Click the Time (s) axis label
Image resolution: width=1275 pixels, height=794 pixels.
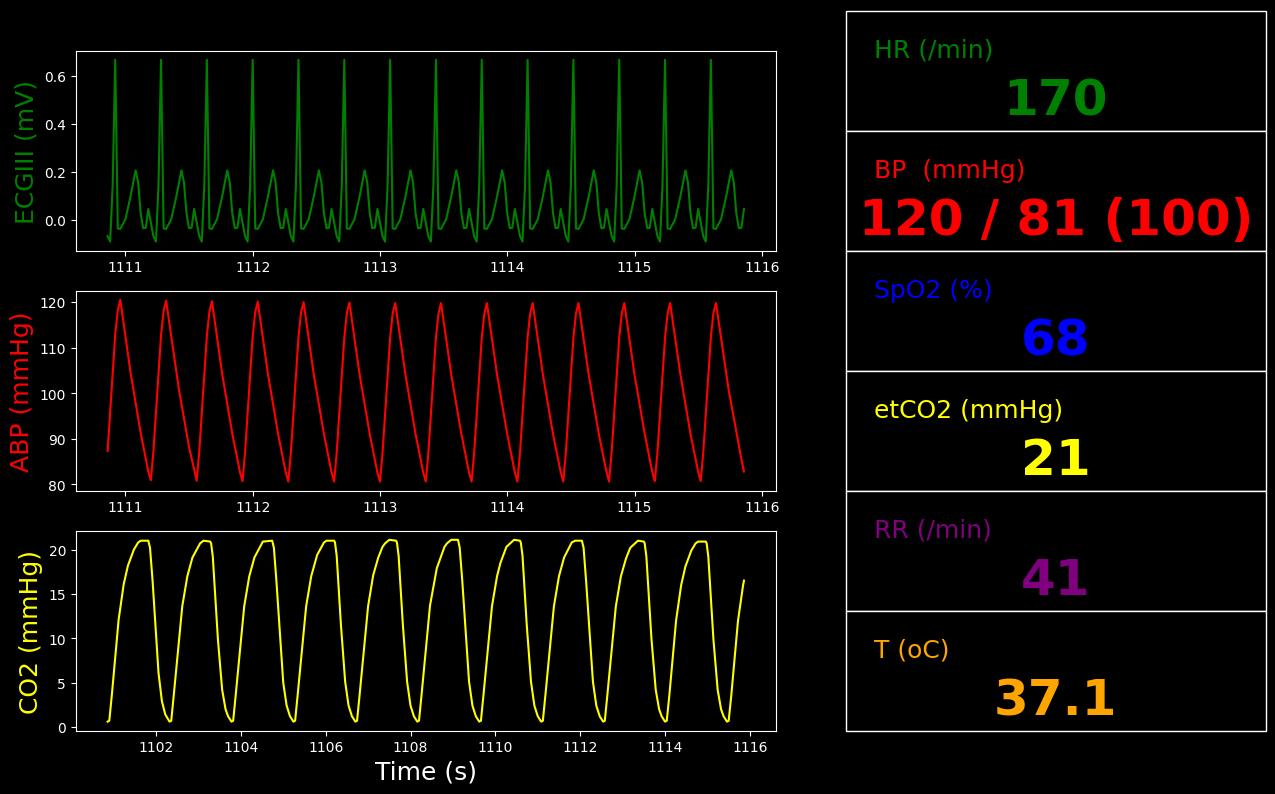(426, 772)
